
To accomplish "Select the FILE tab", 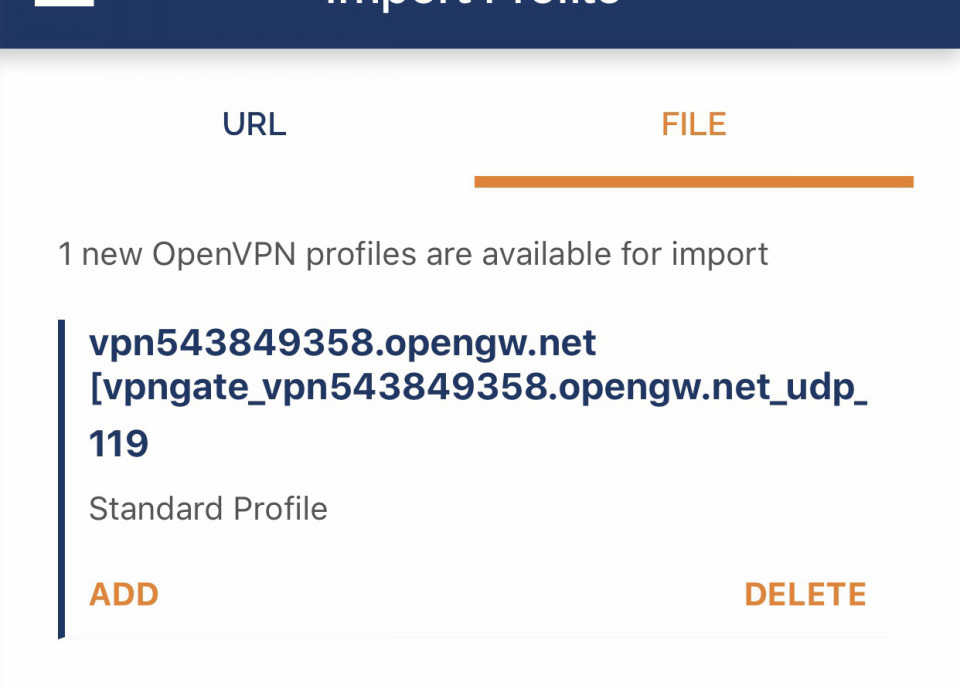I will pyautogui.click(x=693, y=124).
